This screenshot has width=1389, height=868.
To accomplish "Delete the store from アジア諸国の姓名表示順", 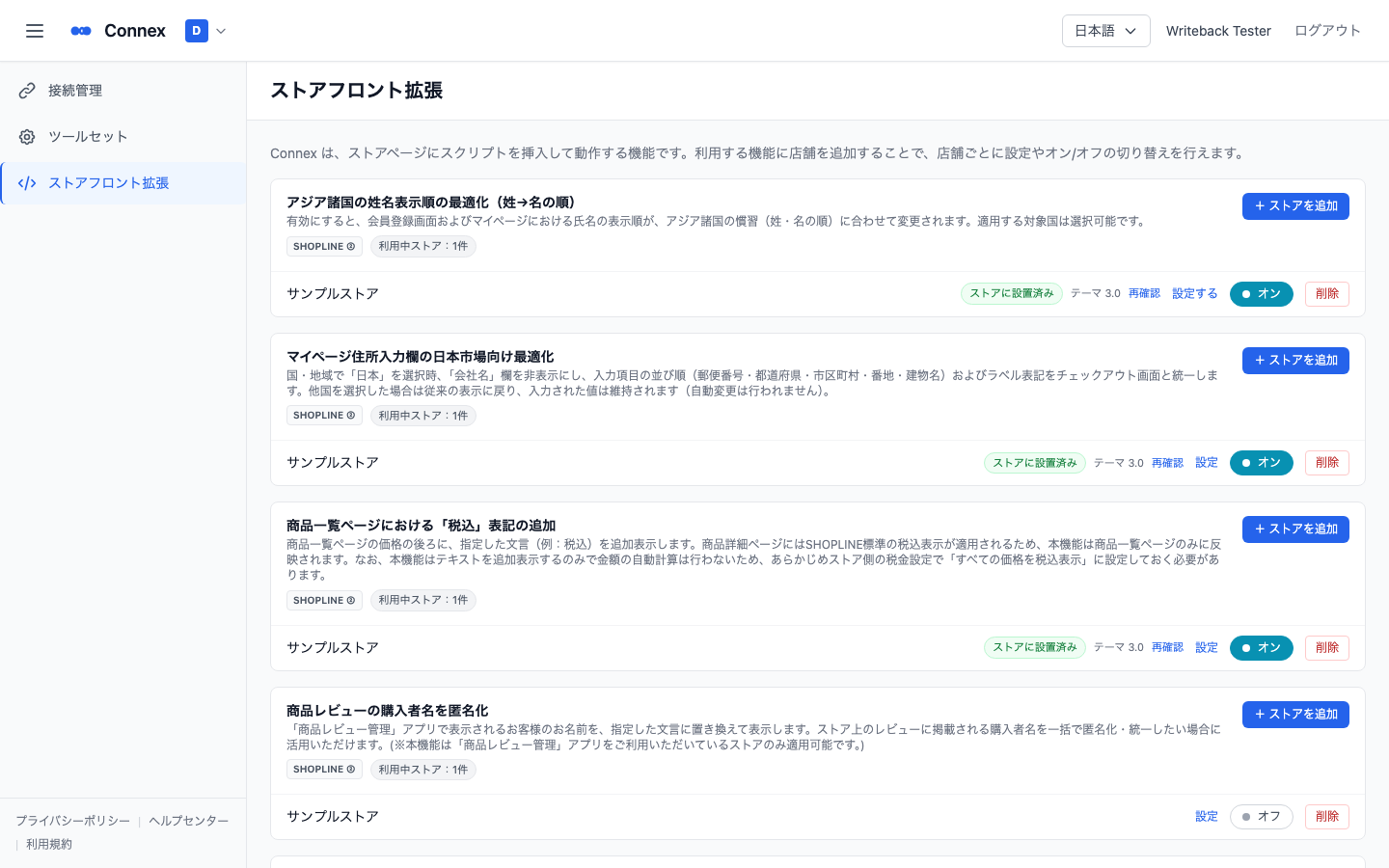I will (x=1327, y=294).
